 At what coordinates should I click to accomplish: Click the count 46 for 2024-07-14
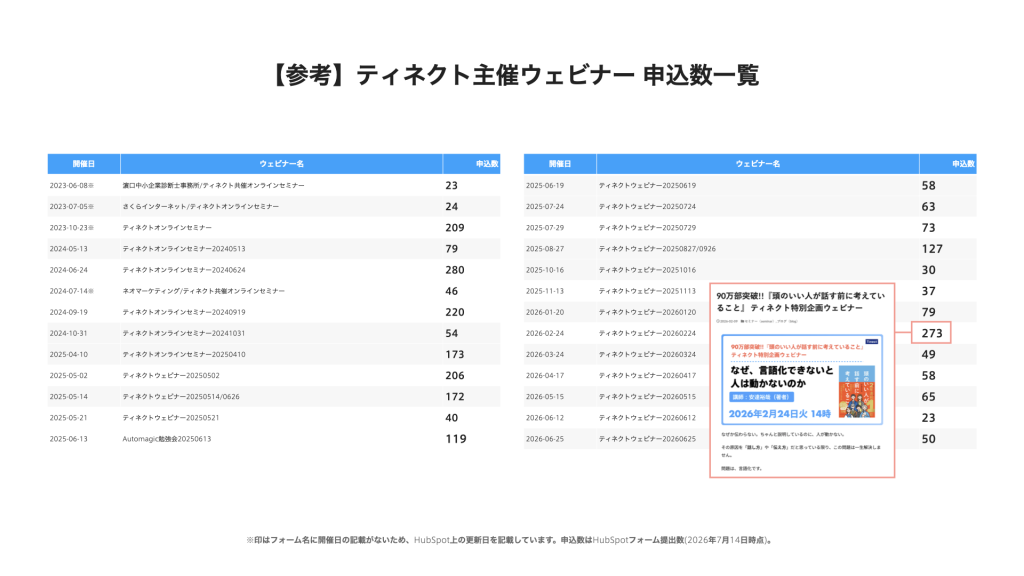pos(451,291)
